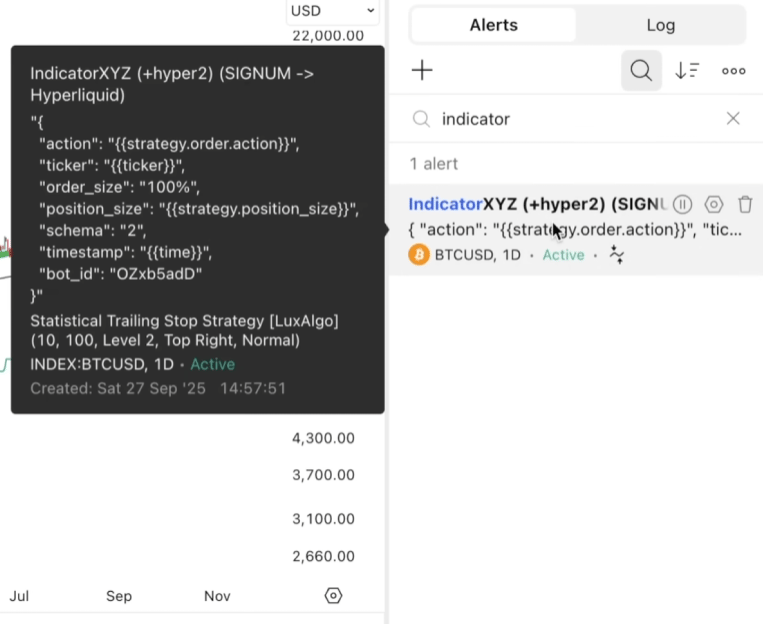The image size is (763, 624).
Task: Click the "position_size" line in tooltip
Action: 199,209
